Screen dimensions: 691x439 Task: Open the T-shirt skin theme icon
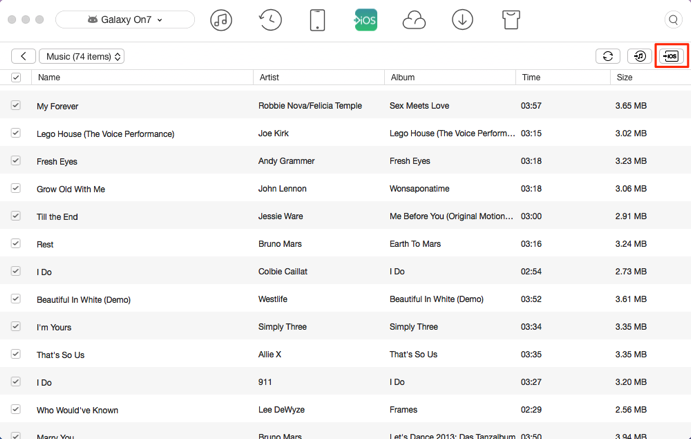tap(511, 20)
